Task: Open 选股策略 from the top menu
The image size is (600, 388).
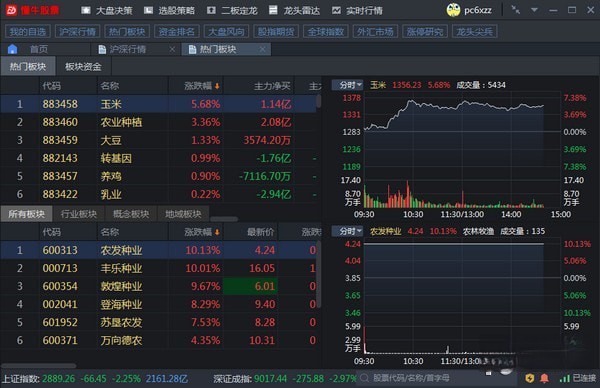Action: tap(170, 11)
